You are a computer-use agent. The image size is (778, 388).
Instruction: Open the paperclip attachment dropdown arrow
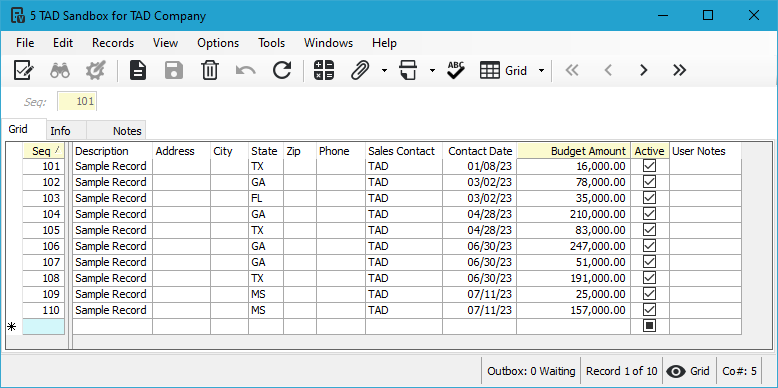[x=385, y=71]
